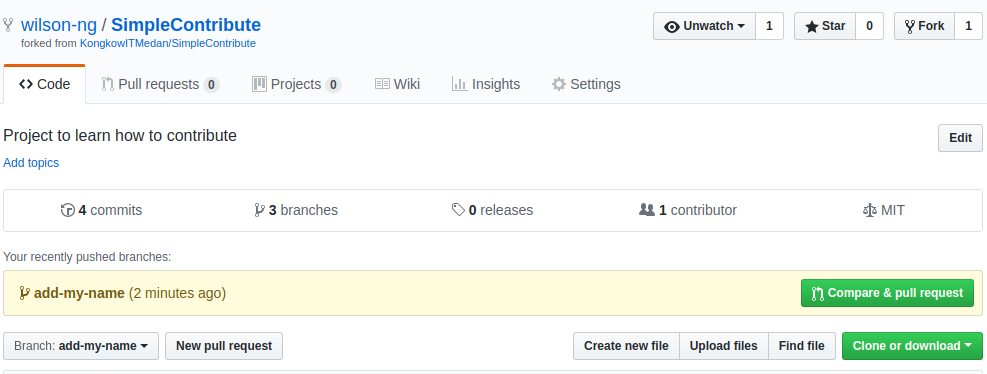Expand the Branch: add-my-name selector
Image resolution: width=987 pixels, height=374 pixels.
pos(81,346)
